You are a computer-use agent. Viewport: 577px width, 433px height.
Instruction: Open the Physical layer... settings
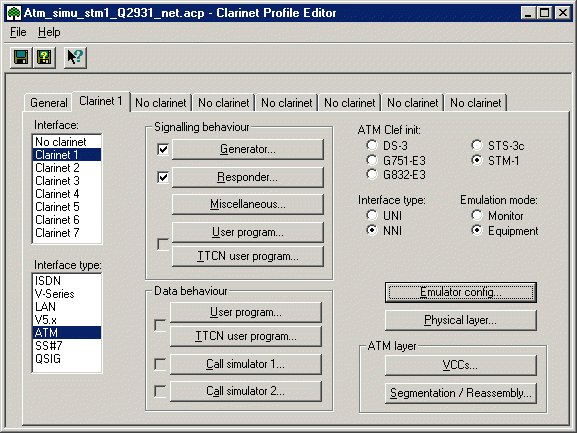click(x=461, y=320)
